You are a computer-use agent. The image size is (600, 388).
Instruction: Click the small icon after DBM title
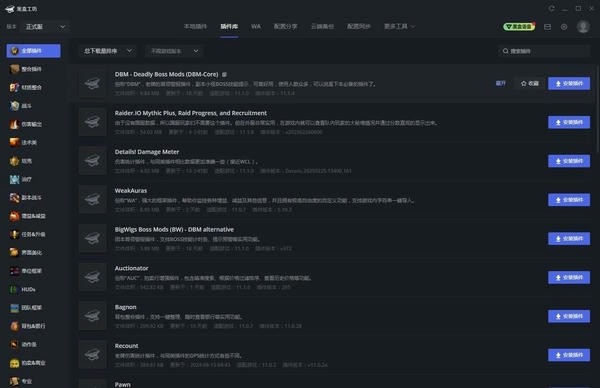click(225, 74)
